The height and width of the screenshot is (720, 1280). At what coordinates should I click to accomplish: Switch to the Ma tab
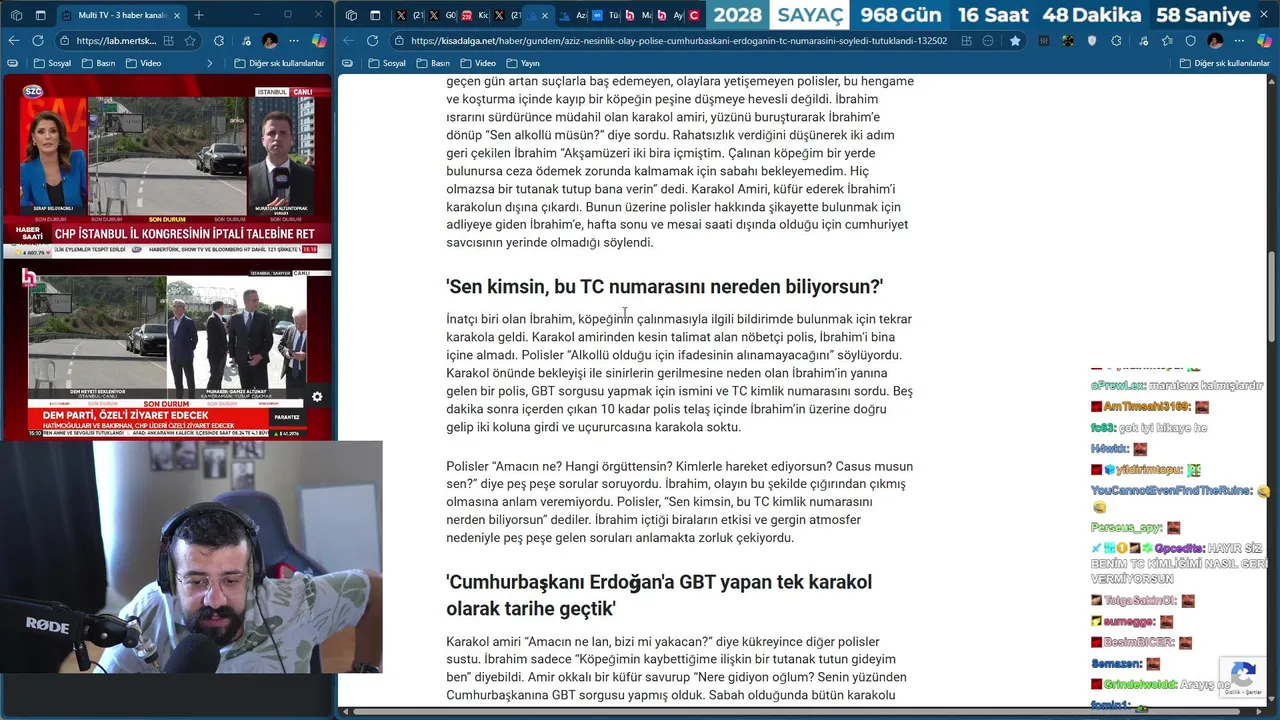pyautogui.click(x=638, y=15)
